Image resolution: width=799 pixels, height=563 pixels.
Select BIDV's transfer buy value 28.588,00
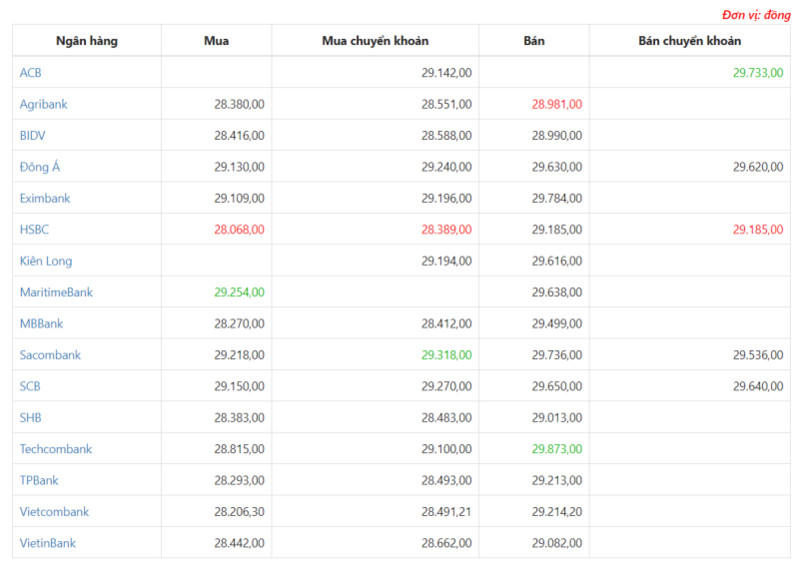(x=446, y=136)
